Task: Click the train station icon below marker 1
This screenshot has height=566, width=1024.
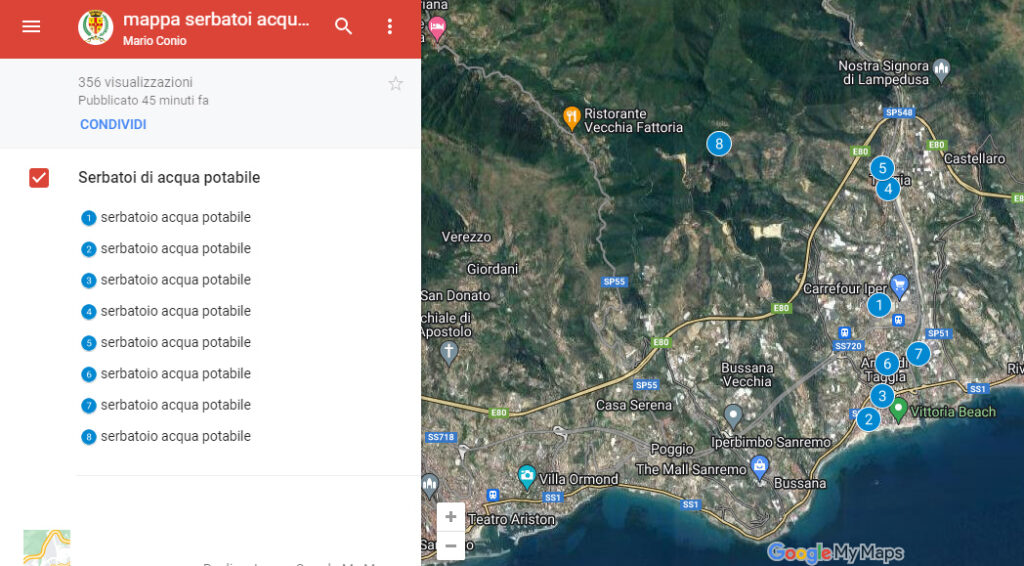Action: (x=899, y=321)
